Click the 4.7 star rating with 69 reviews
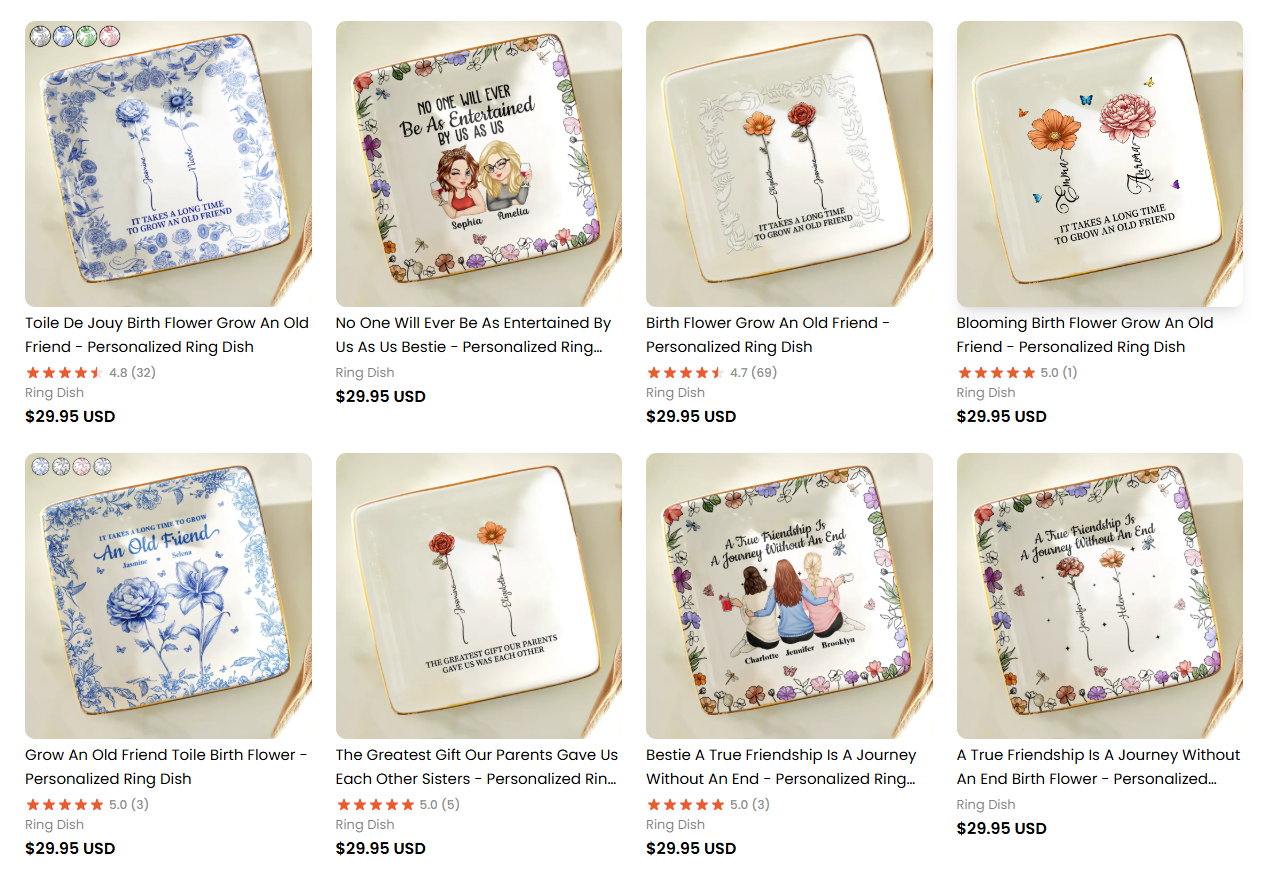Screen dimensions: 1270x872 click(711, 373)
